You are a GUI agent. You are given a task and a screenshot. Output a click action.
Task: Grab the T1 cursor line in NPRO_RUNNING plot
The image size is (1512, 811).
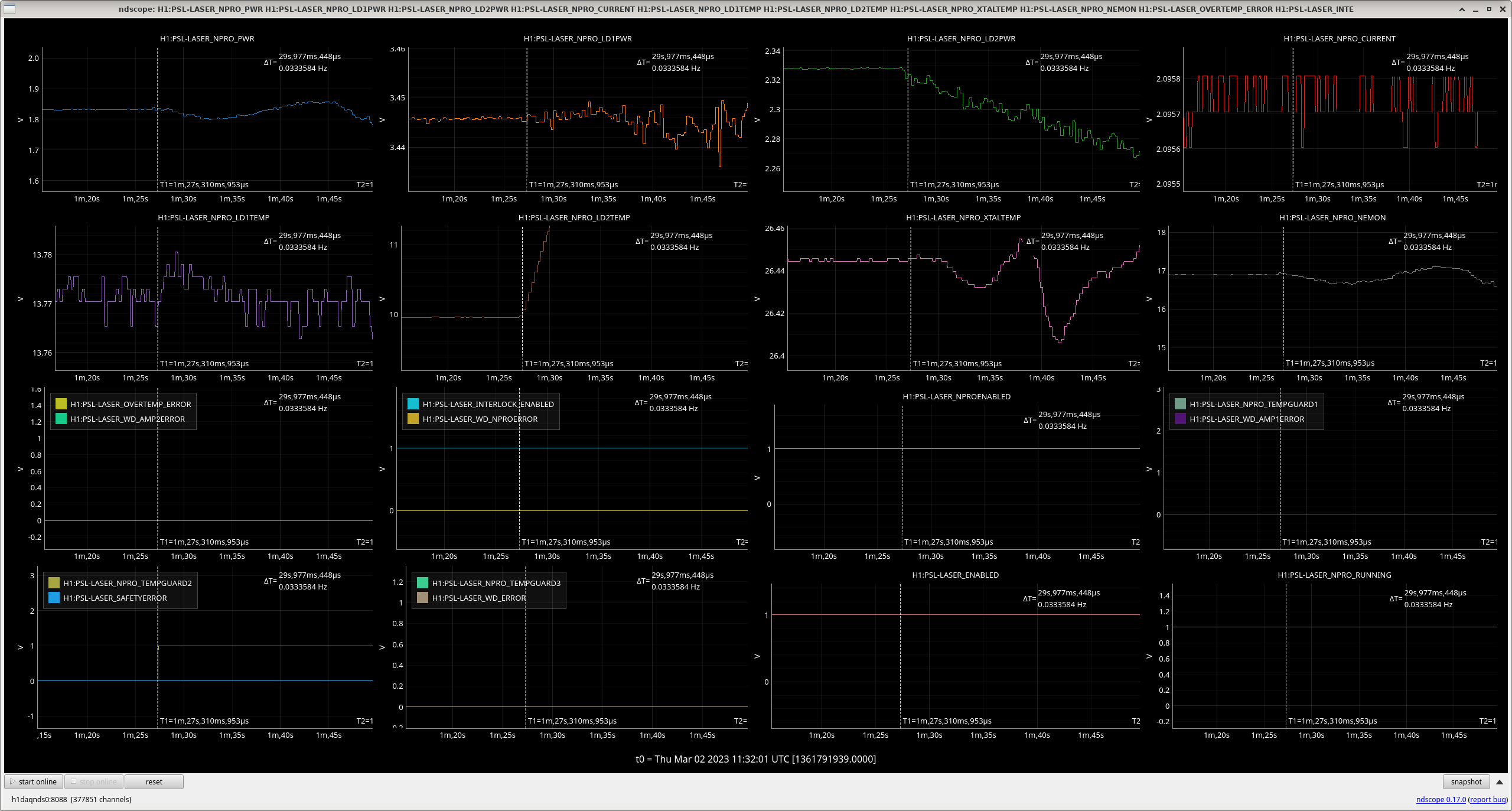pyautogui.click(x=1286, y=656)
